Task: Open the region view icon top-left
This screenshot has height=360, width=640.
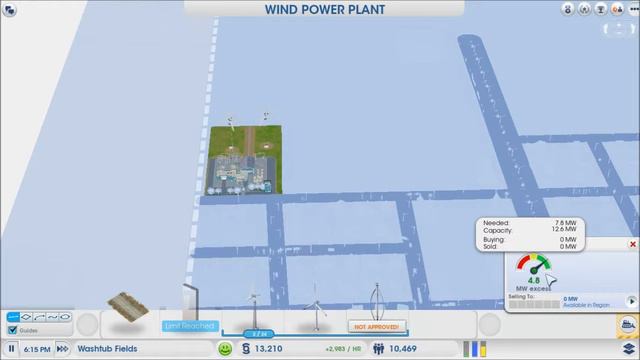Action: [9, 10]
